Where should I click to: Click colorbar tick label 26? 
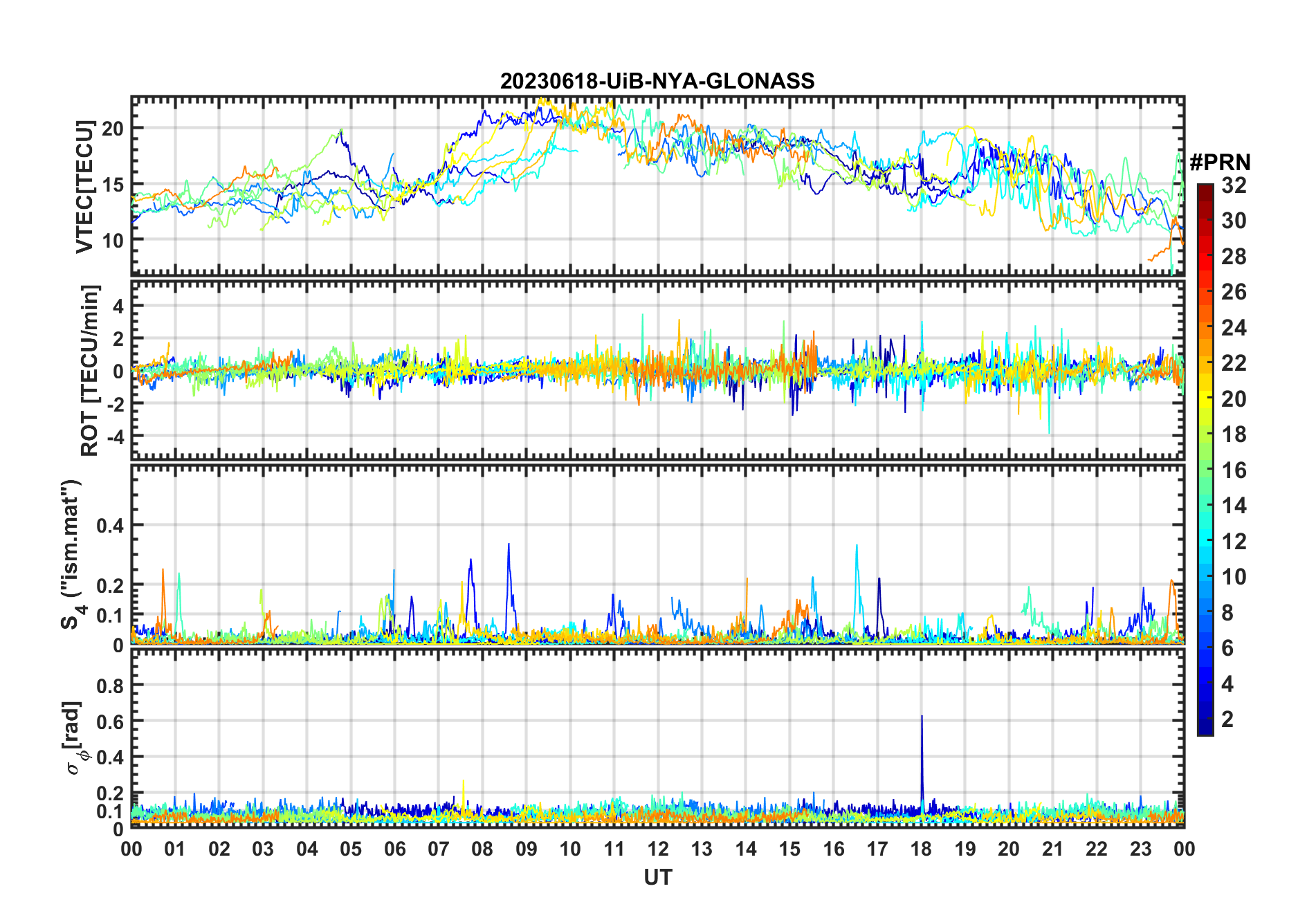click(1234, 292)
